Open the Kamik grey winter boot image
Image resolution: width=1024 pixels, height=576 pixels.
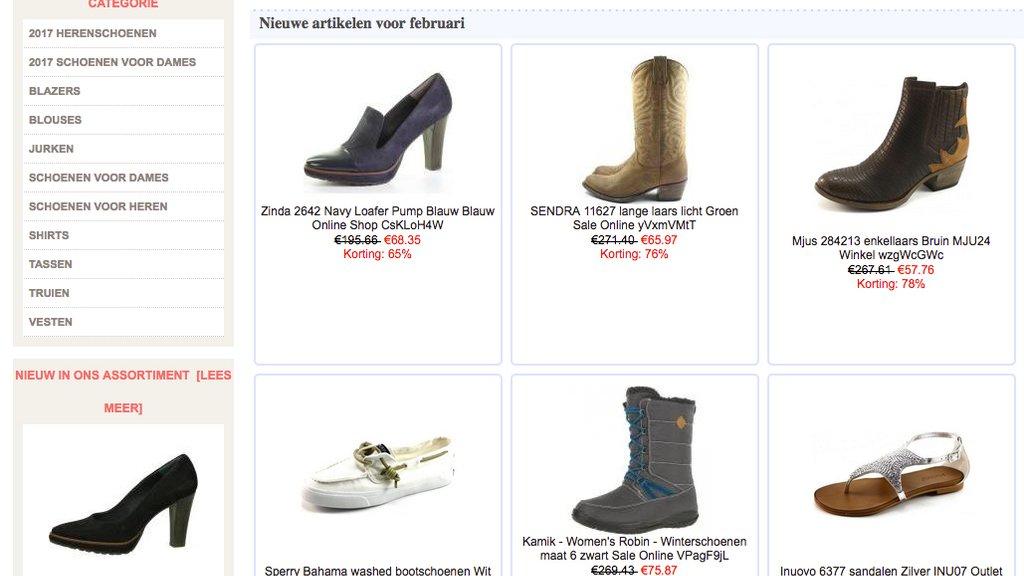point(634,458)
